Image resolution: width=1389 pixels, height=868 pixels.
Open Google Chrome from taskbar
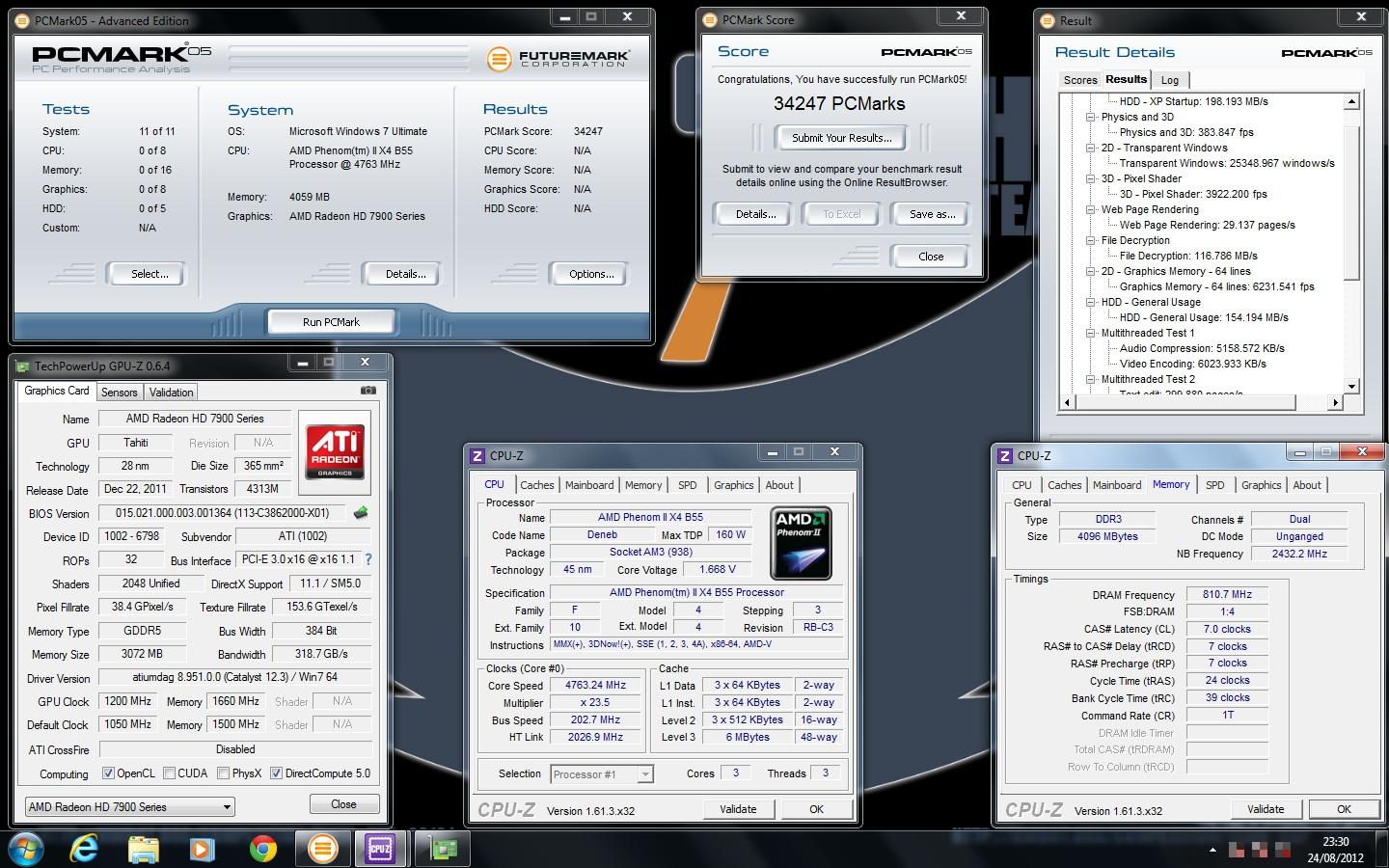(262, 849)
